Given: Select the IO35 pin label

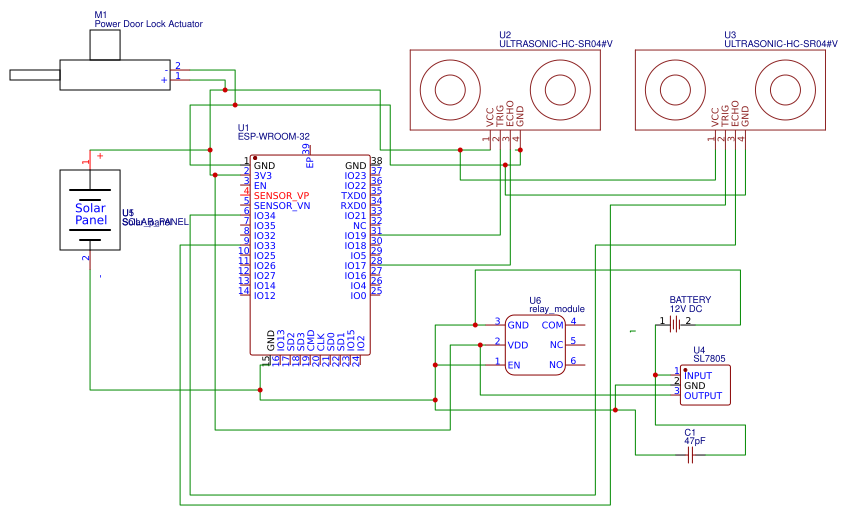Looking at the screenshot, I should (264, 225).
